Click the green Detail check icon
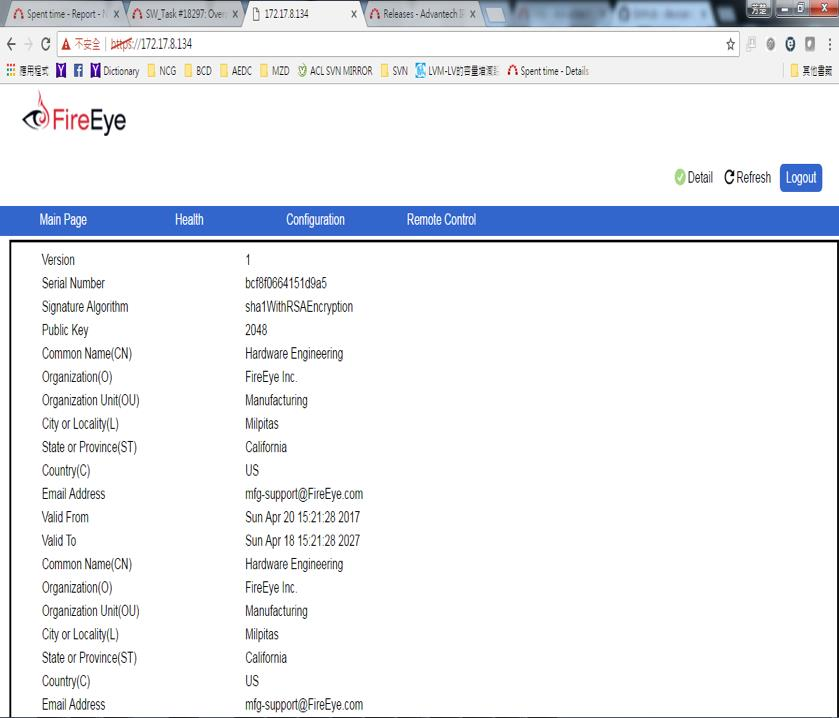The width and height of the screenshot is (839, 718). click(x=680, y=178)
